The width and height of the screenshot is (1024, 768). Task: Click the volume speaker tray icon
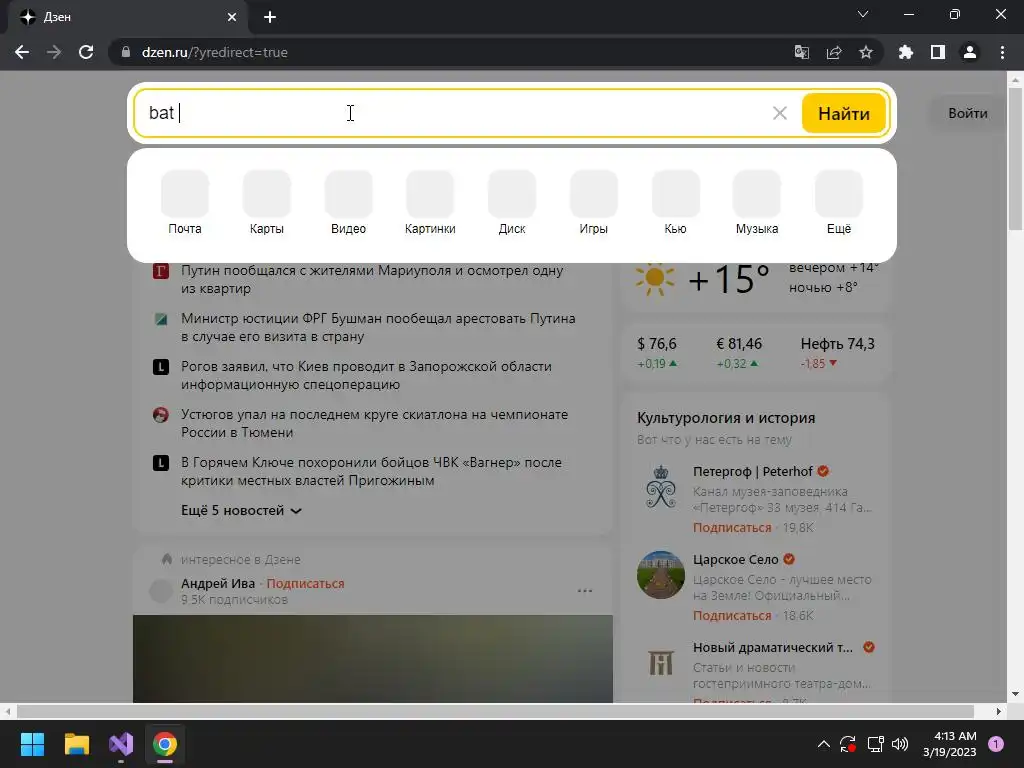click(x=900, y=744)
